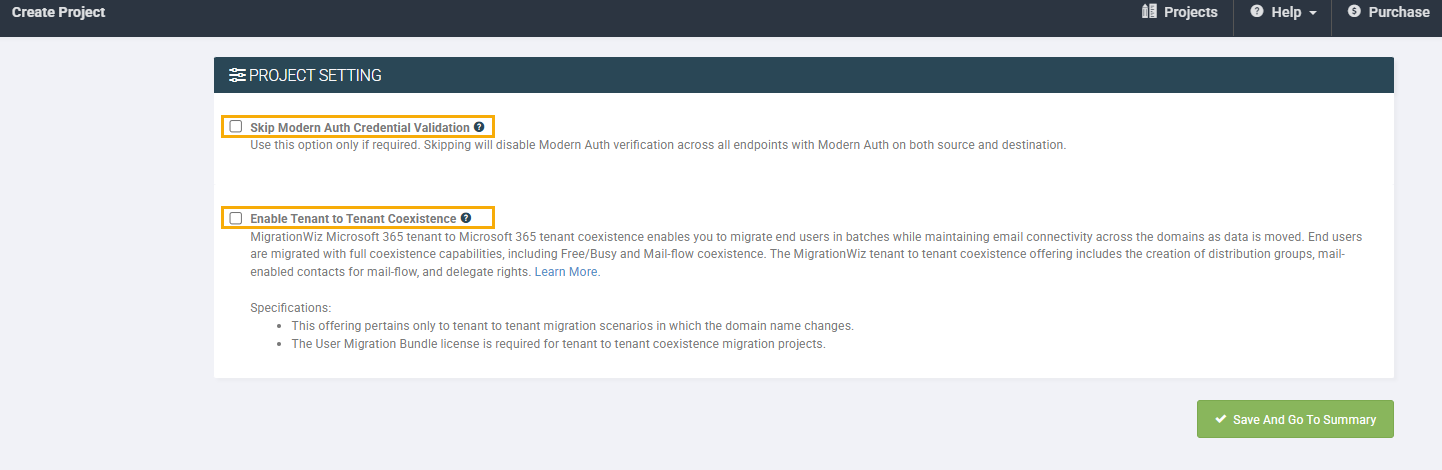This screenshot has width=1442, height=470.
Task: Click help icon beside Tenant Coexistence label
Action: click(x=466, y=218)
